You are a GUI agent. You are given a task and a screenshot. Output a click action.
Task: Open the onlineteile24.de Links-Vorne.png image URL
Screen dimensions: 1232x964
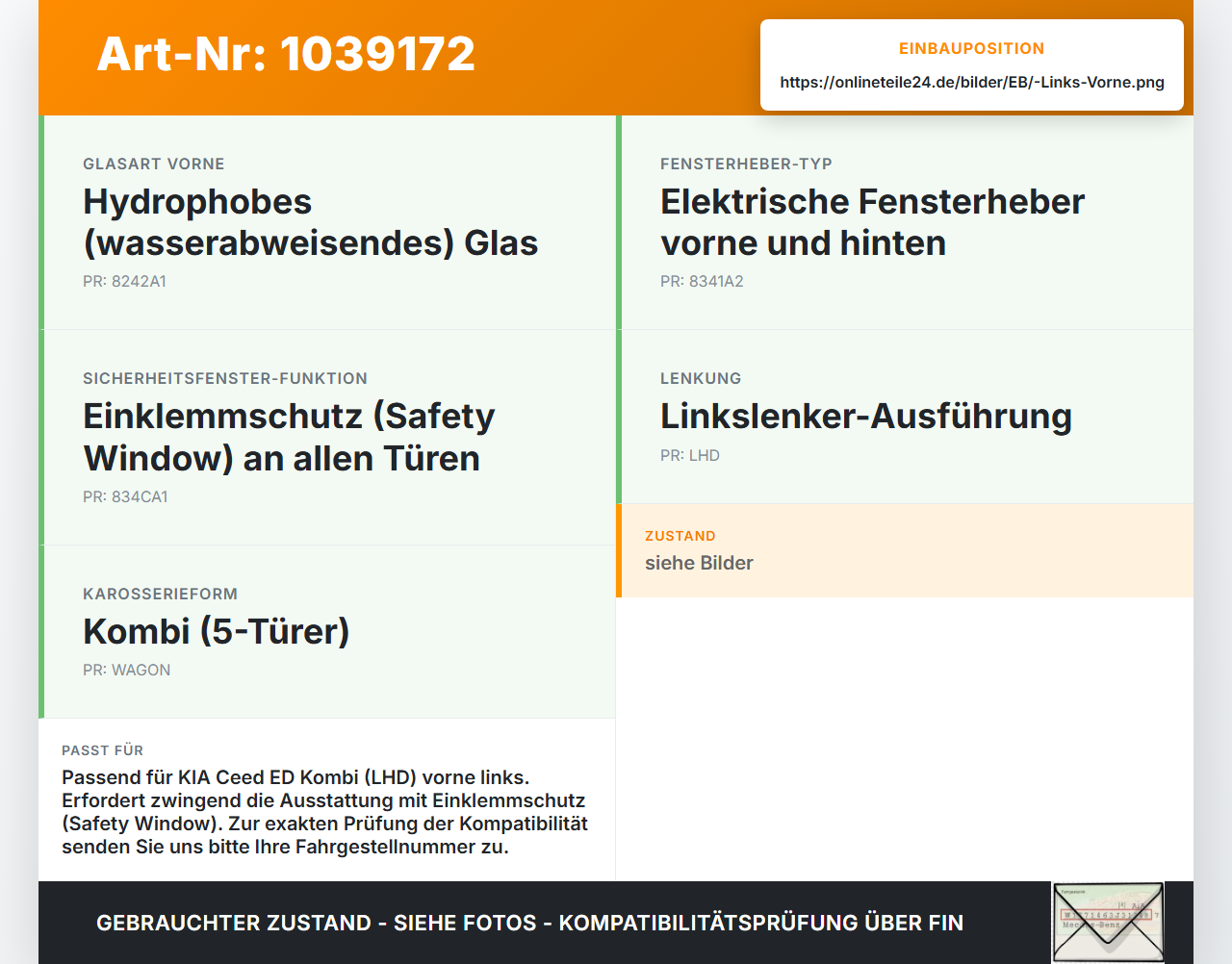(x=972, y=83)
